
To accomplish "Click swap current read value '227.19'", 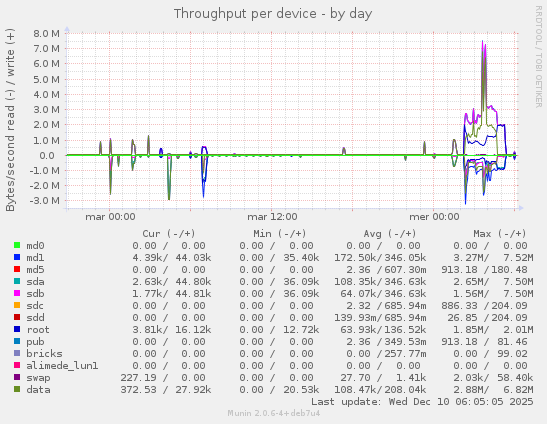I will pos(138,378).
